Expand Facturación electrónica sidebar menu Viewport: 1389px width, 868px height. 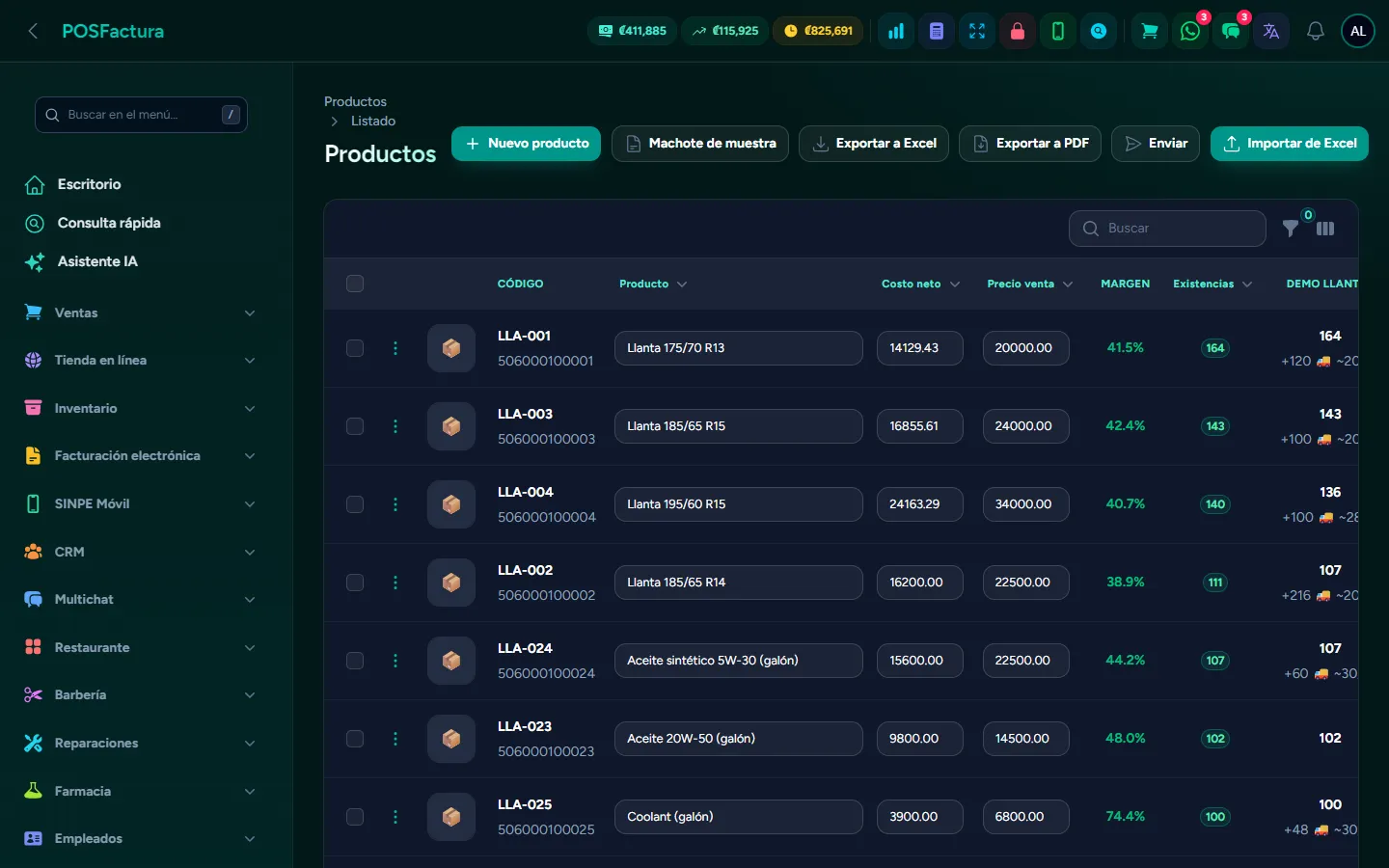click(141, 456)
